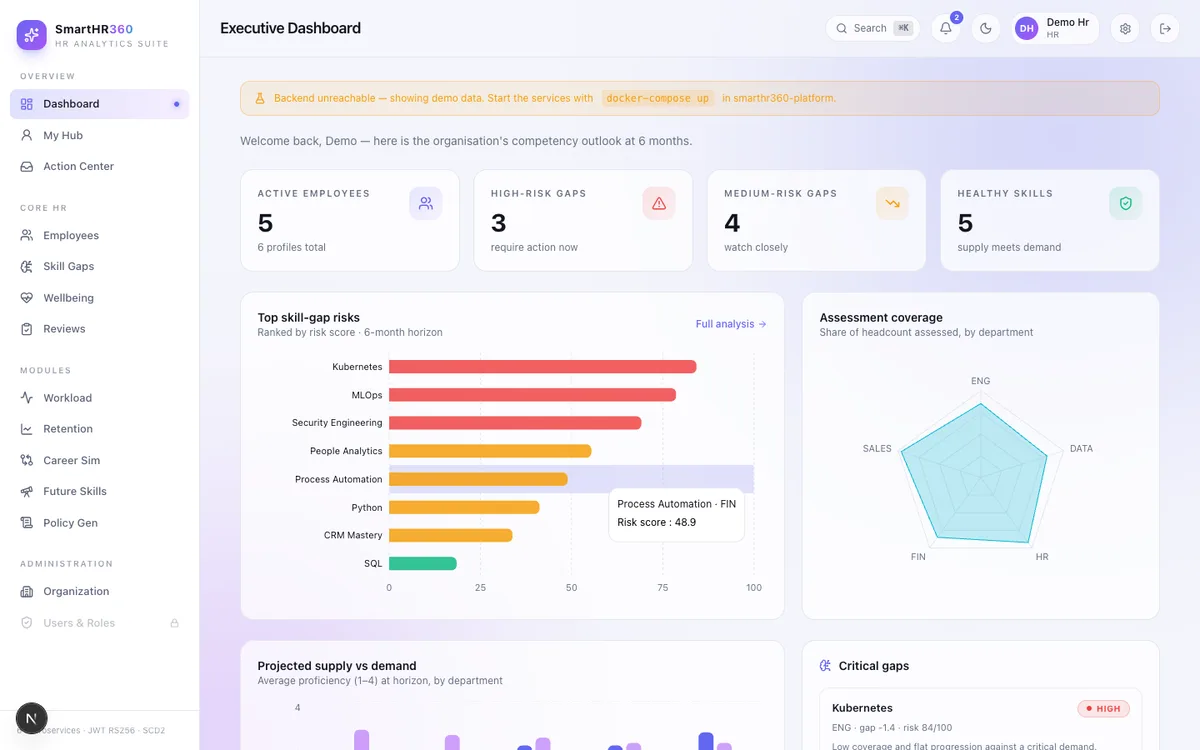Open Employees section

click(100, 235)
